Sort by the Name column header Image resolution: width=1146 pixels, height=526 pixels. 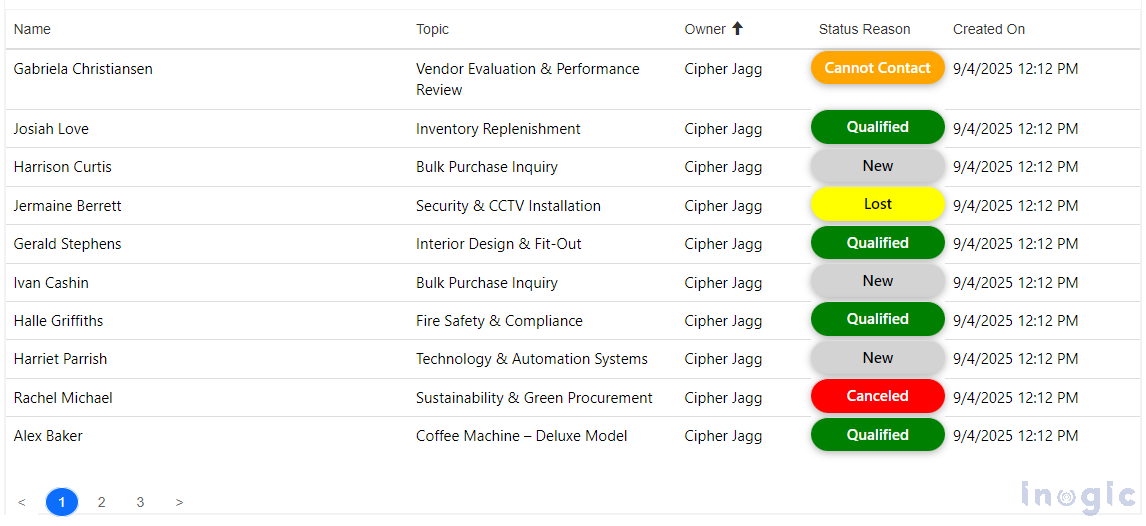pyautogui.click(x=32, y=29)
